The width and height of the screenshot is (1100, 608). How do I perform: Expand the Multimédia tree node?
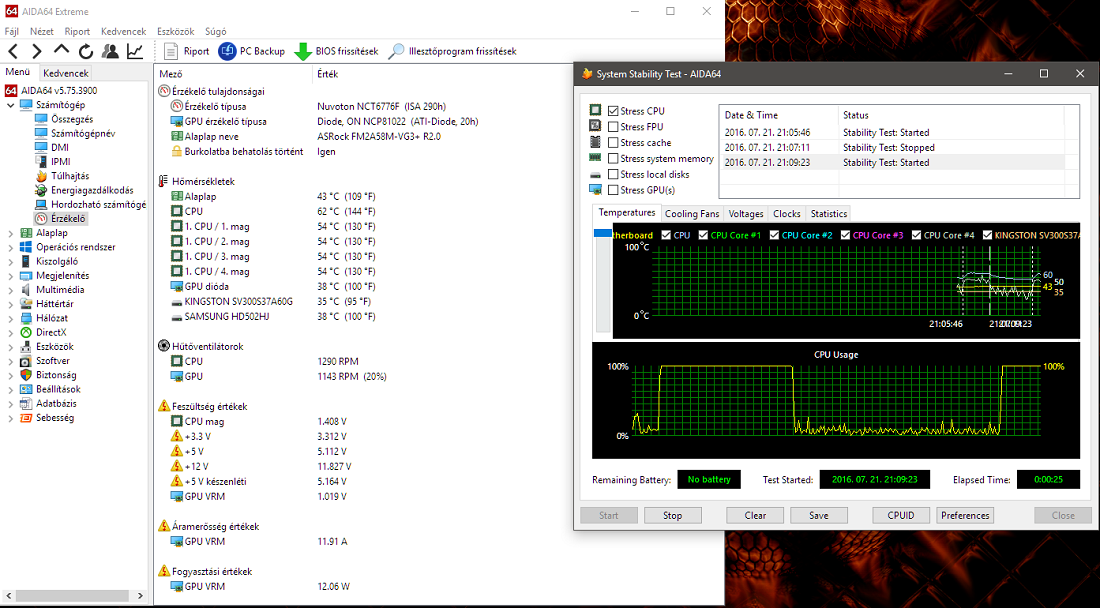(11, 290)
